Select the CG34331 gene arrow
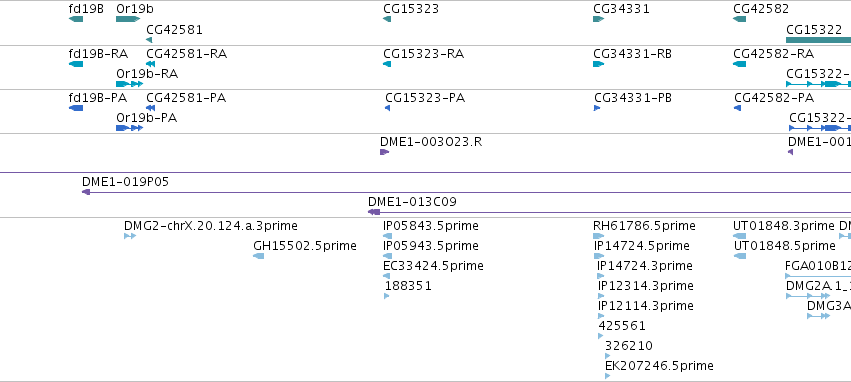 (x=599, y=19)
